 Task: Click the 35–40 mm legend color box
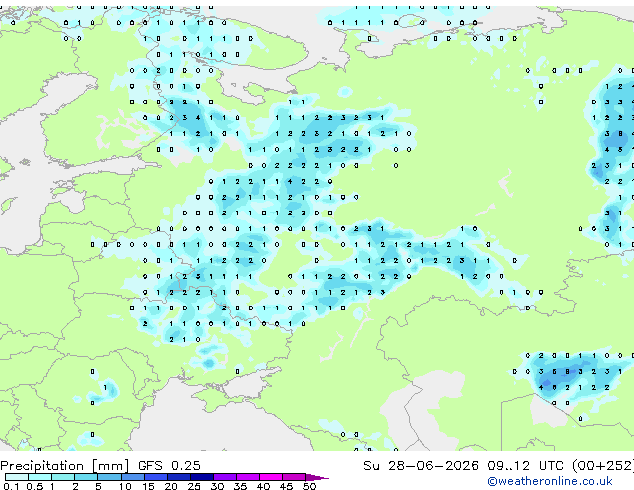click(248, 477)
